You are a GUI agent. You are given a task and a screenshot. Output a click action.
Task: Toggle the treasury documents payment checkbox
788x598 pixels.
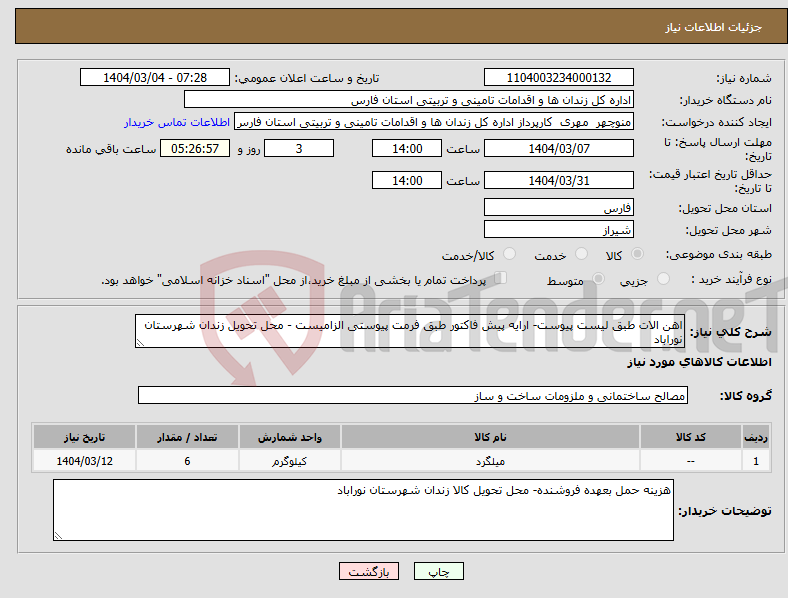click(501, 278)
